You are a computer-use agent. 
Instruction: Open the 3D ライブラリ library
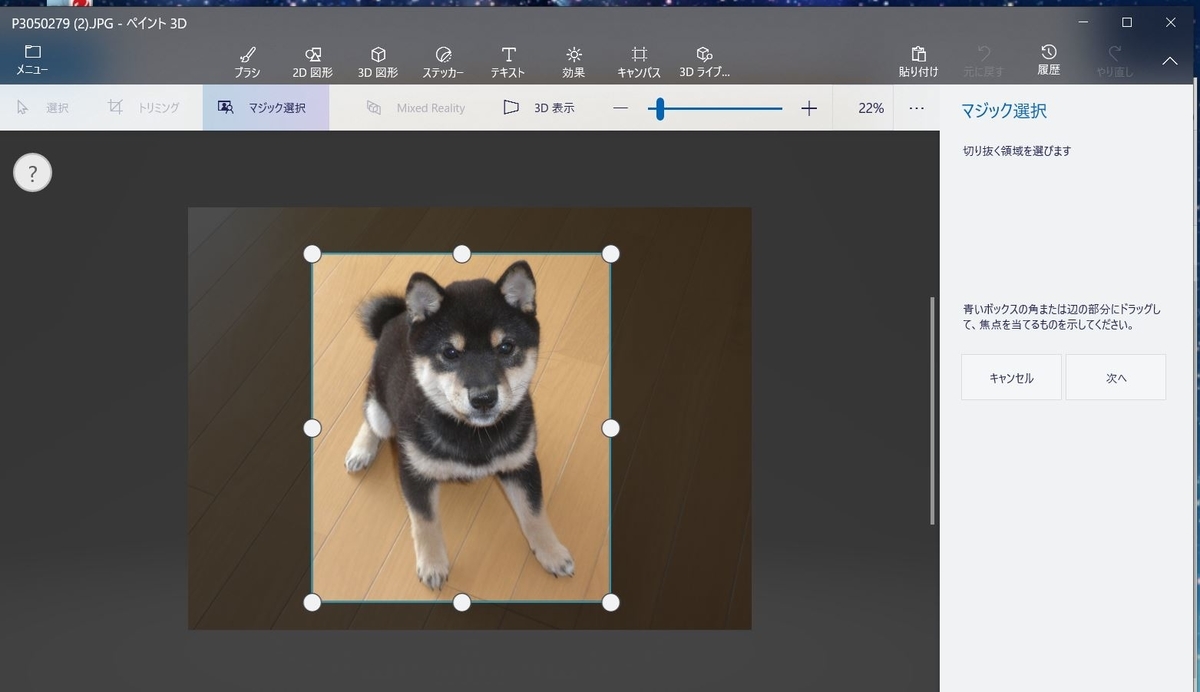coord(704,61)
